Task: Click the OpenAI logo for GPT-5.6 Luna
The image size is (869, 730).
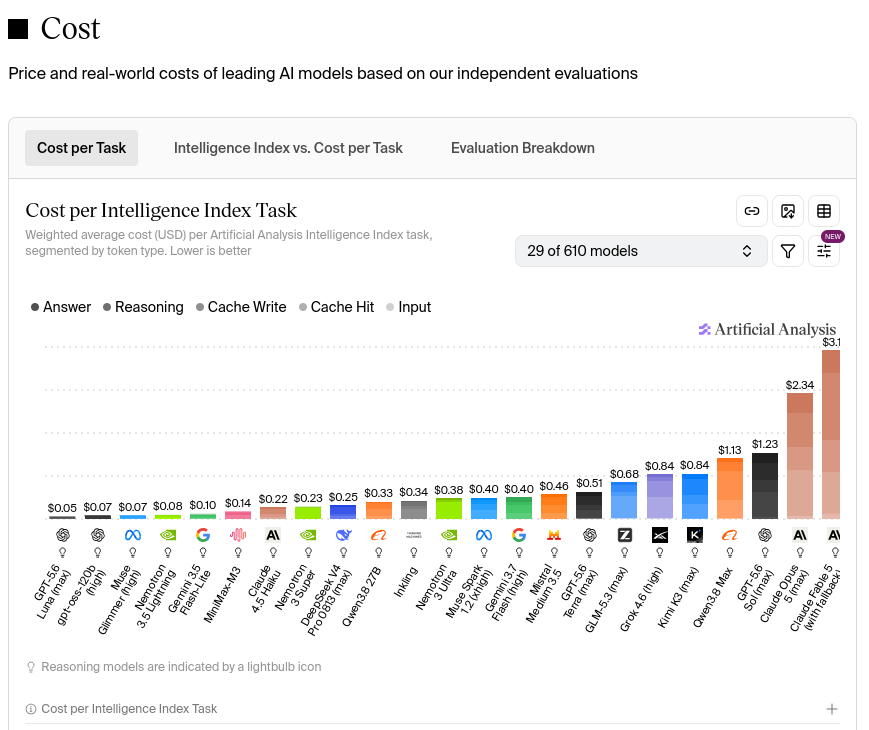Action: click(63, 535)
